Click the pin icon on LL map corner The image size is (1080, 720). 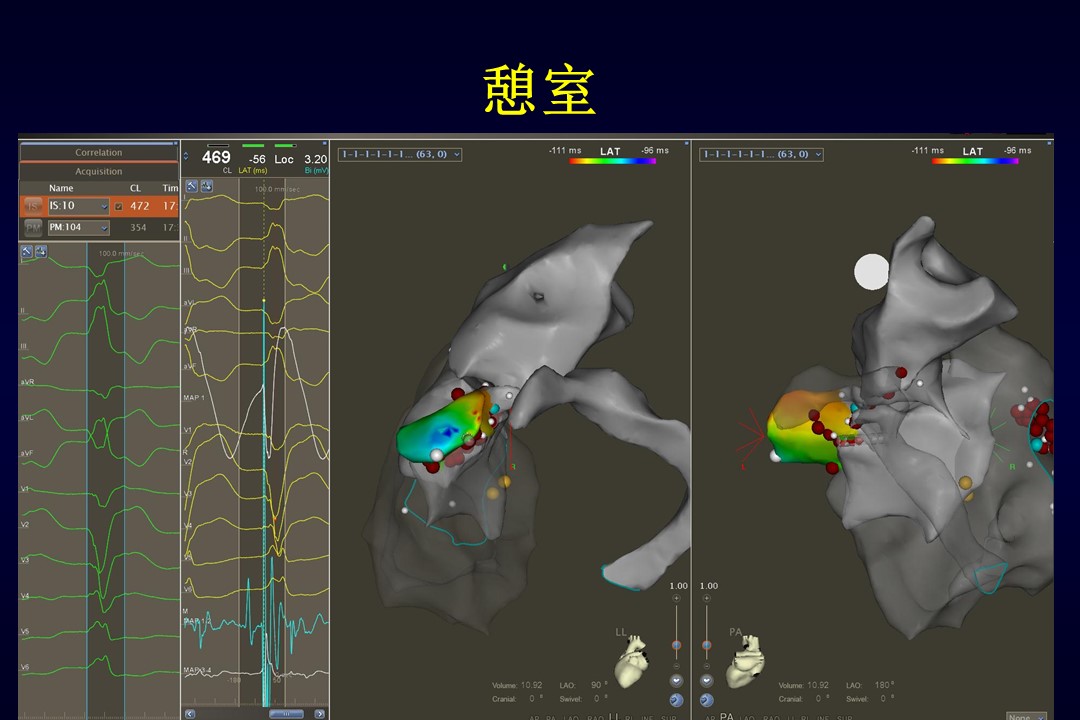pos(687,143)
